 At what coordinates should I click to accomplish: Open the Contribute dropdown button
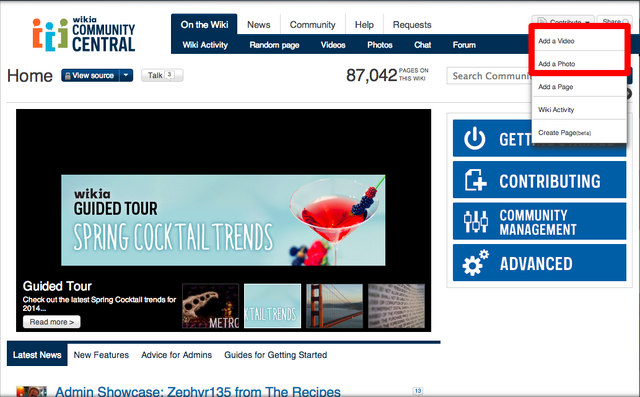[x=563, y=21]
